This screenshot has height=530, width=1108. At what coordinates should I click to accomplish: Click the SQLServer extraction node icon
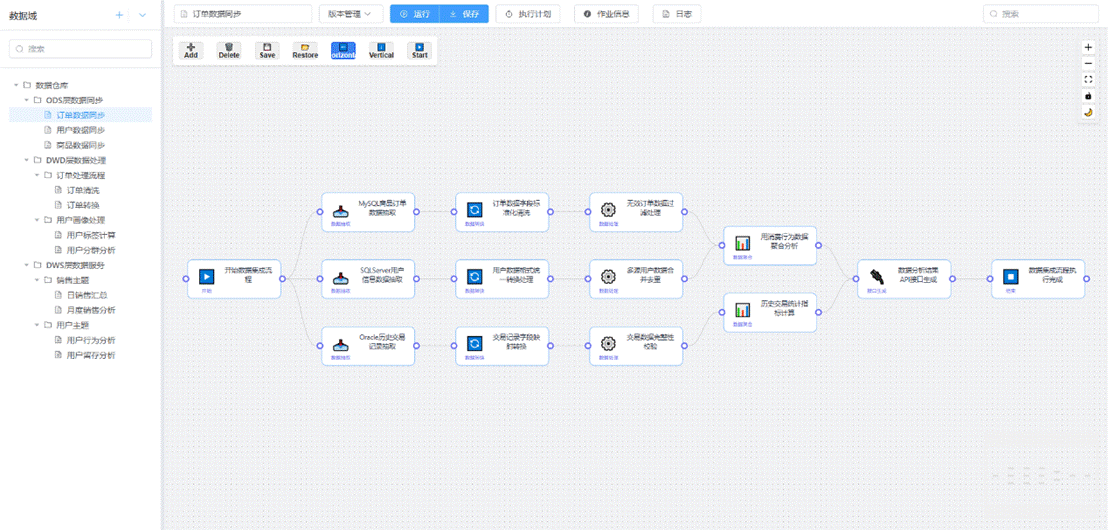[341, 276]
